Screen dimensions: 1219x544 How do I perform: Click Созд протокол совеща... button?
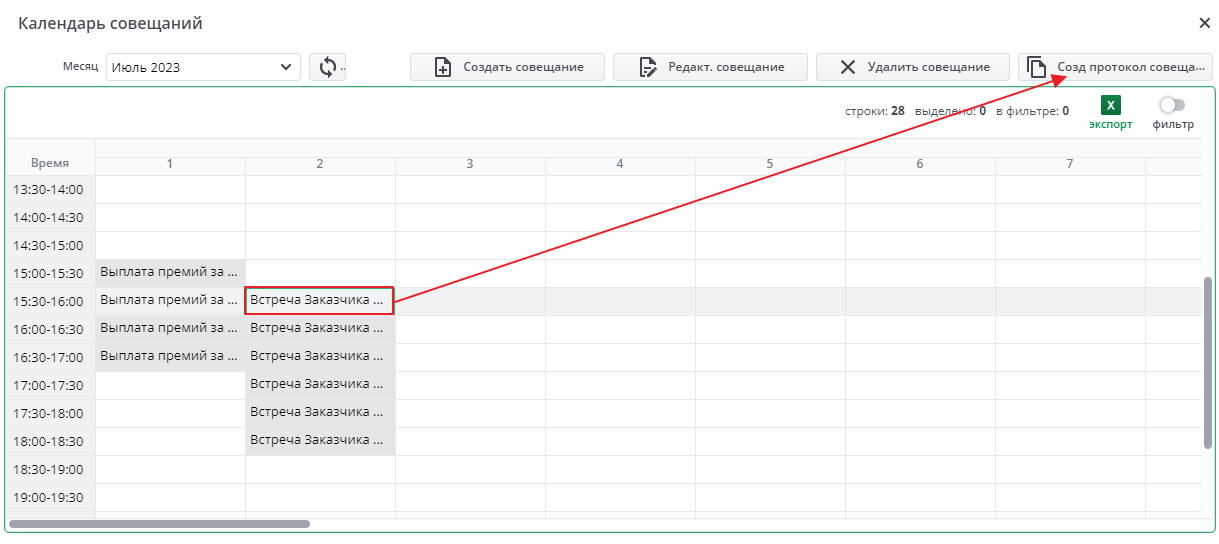[x=1116, y=67]
